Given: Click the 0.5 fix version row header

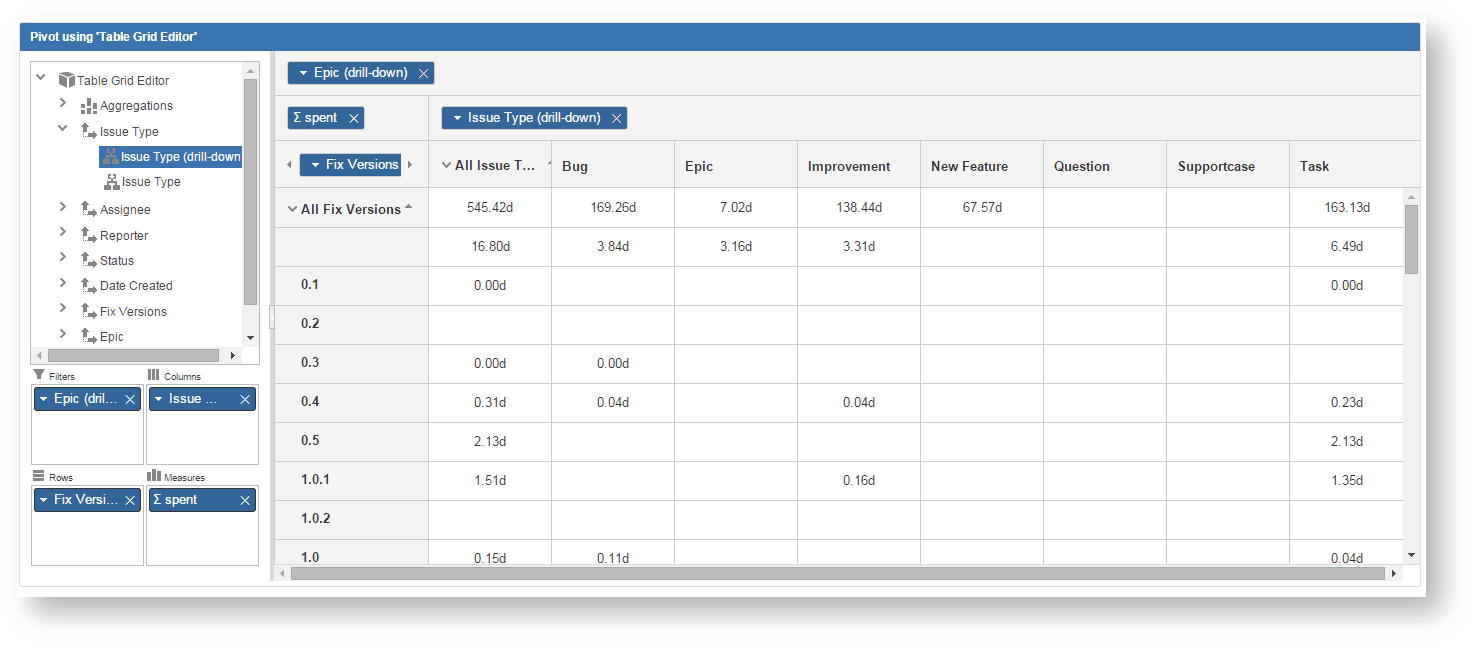Looking at the screenshot, I should 351,441.
